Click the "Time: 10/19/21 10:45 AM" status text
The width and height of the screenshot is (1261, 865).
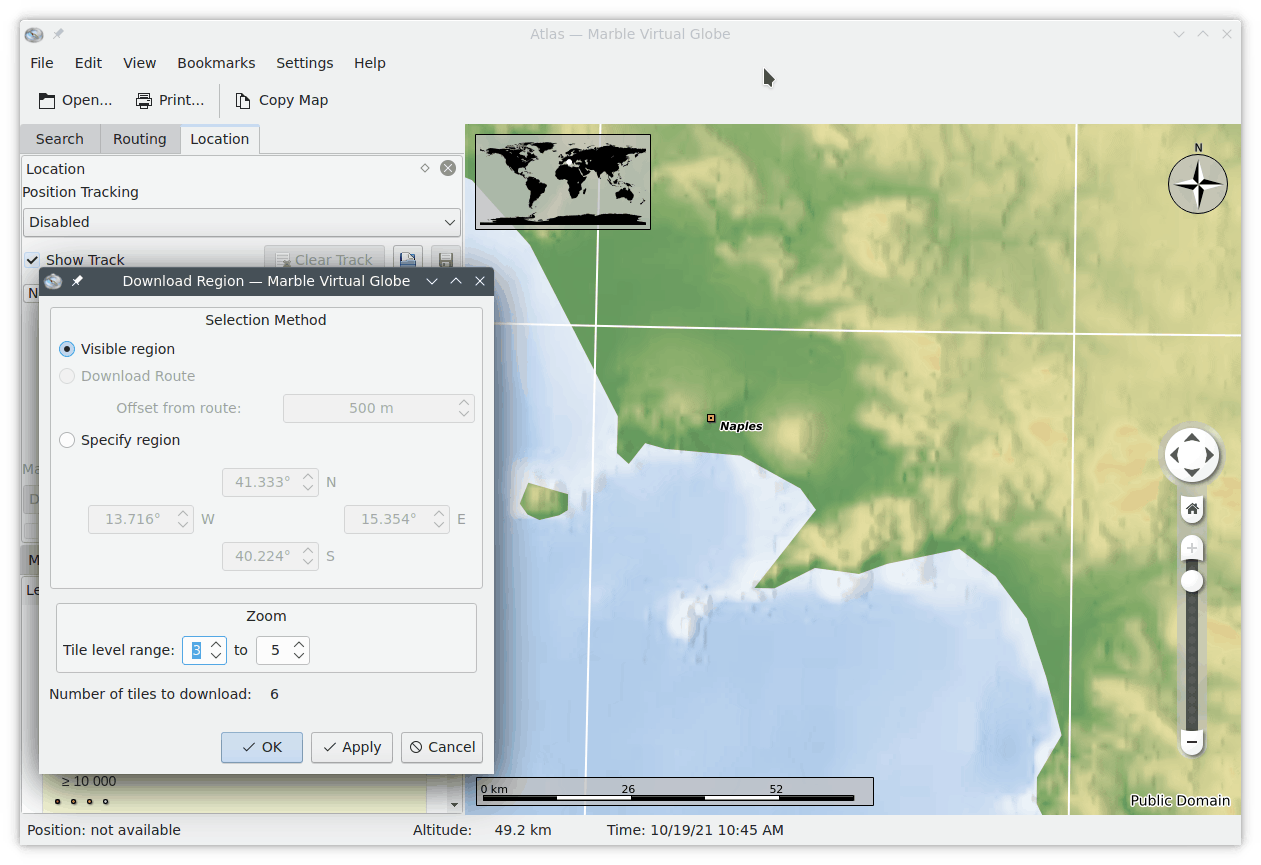(695, 830)
